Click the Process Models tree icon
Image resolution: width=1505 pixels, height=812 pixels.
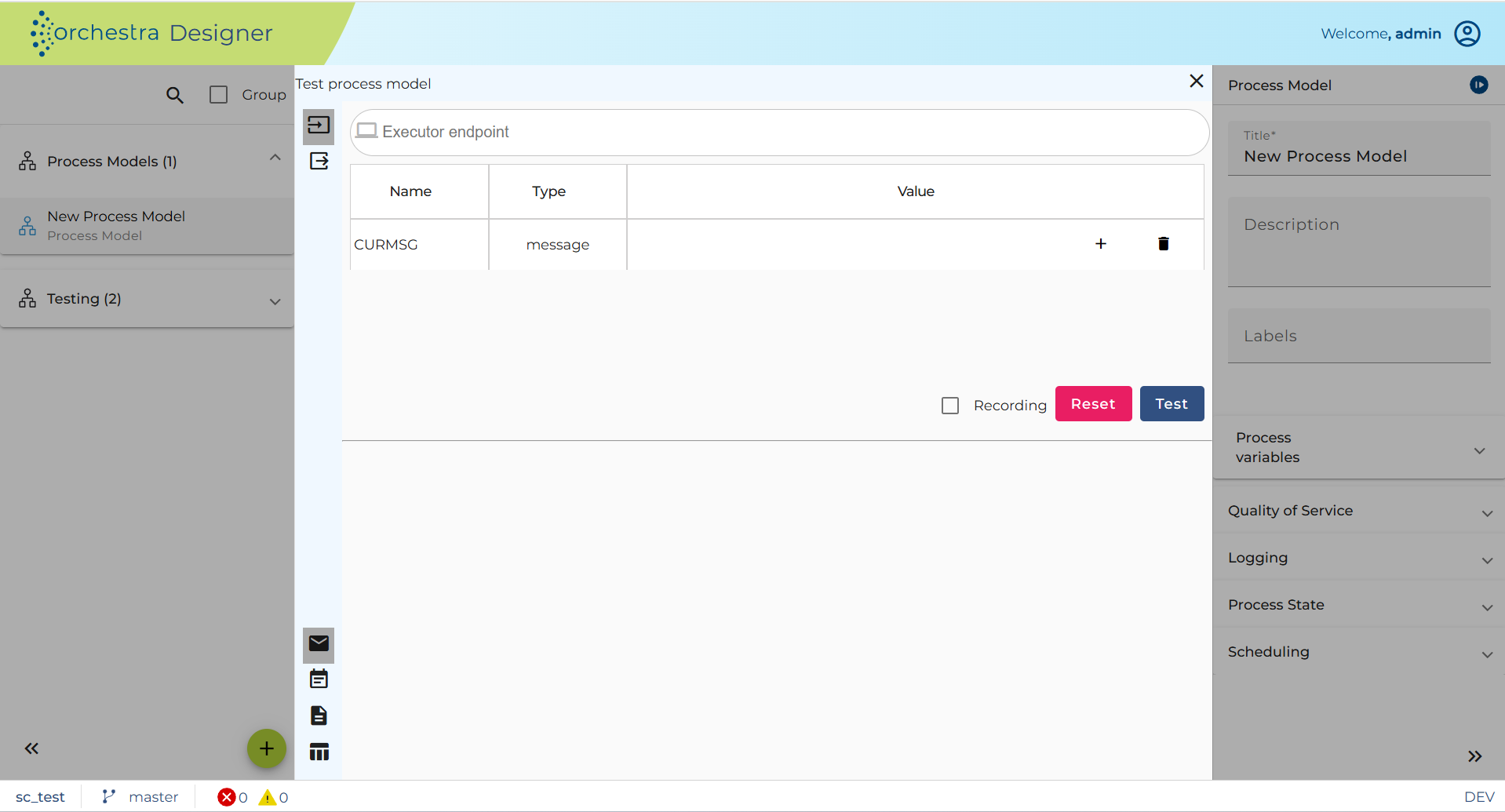[x=27, y=162]
